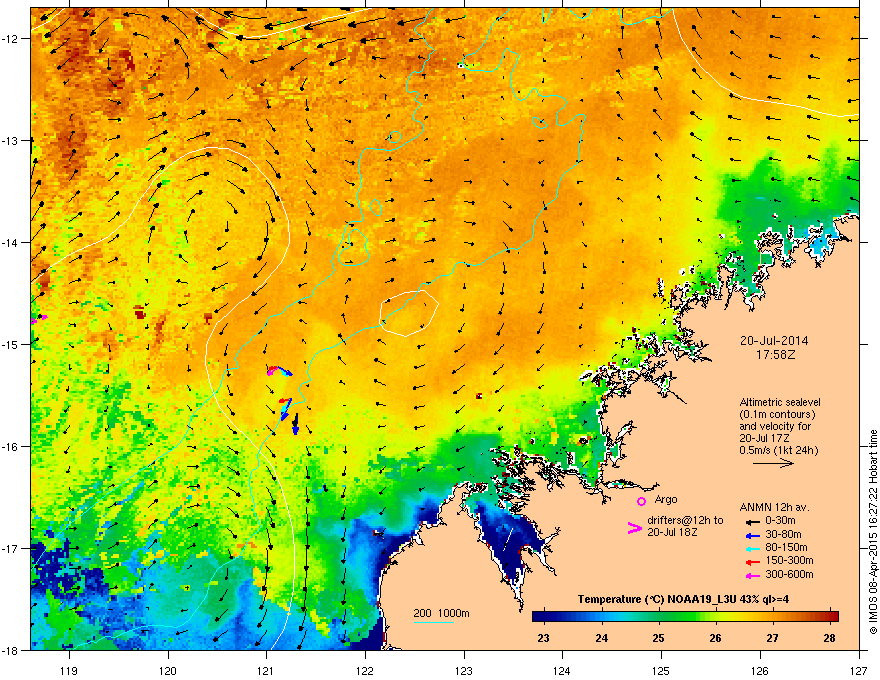880x680 pixels.
Task: Click the longitude axis label '122'
Action: 365,670
